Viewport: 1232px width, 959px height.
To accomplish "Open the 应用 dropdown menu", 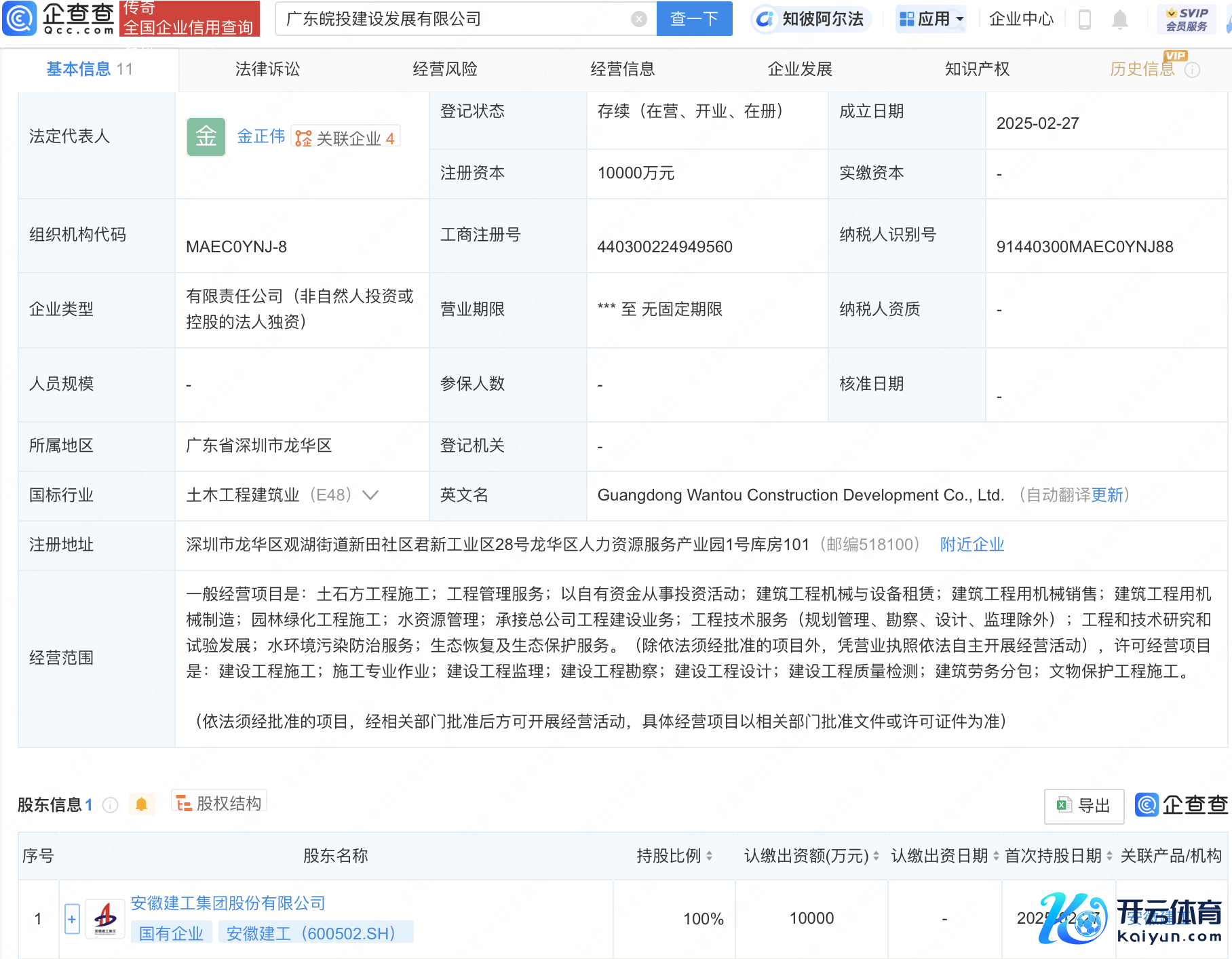I will (931, 19).
